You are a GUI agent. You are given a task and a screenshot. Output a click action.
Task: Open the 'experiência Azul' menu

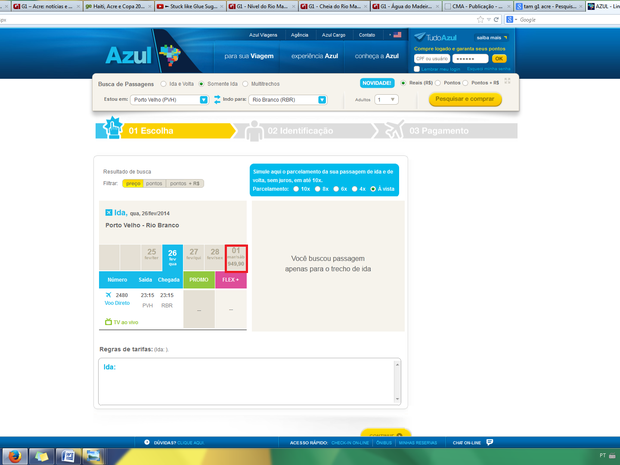click(x=310, y=56)
